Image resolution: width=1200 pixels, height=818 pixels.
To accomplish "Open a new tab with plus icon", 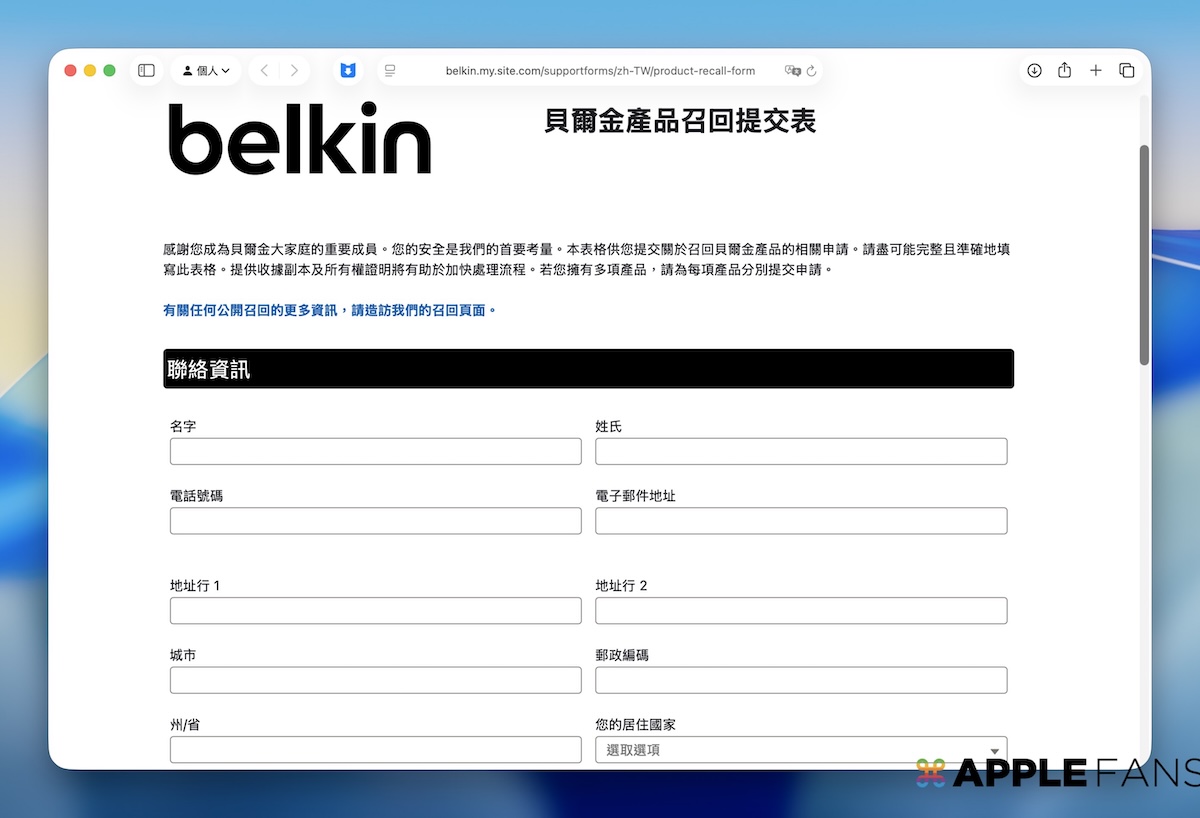I will coord(1096,71).
